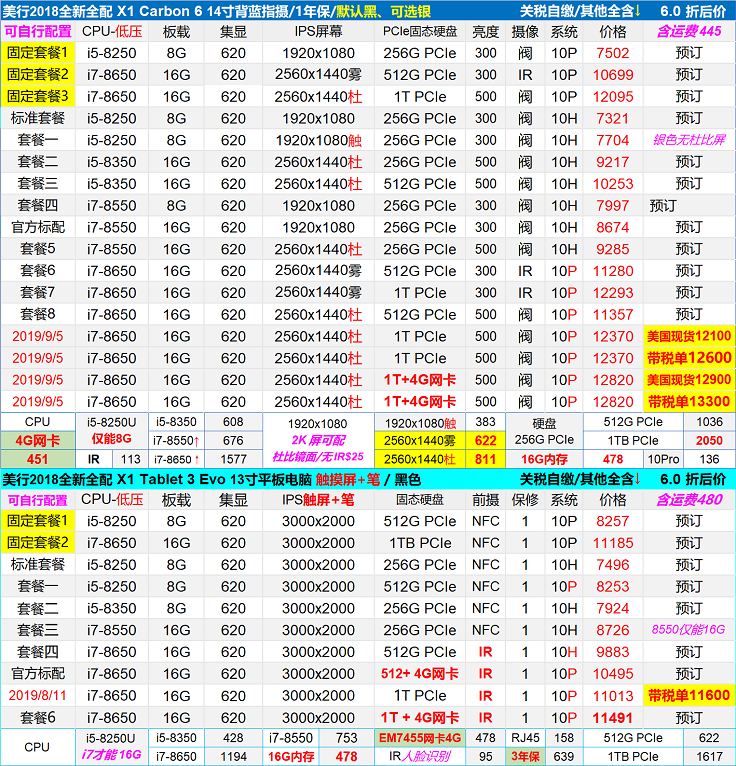The image size is (736, 766).
Task: Click the bold 11491 price cell
Action: 612,718
